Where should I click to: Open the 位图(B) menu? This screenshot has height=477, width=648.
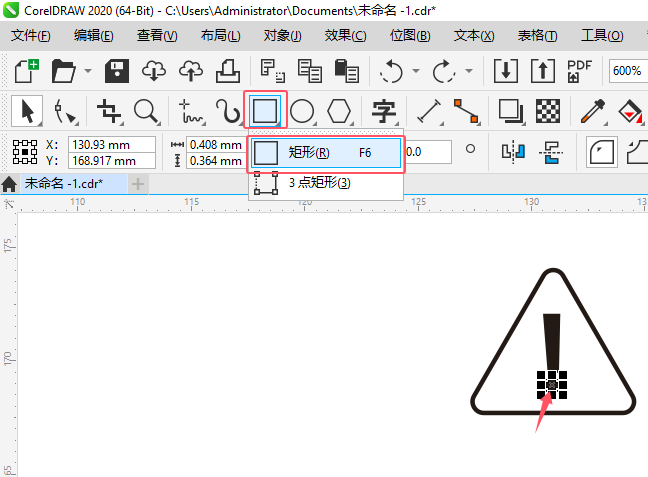410,36
